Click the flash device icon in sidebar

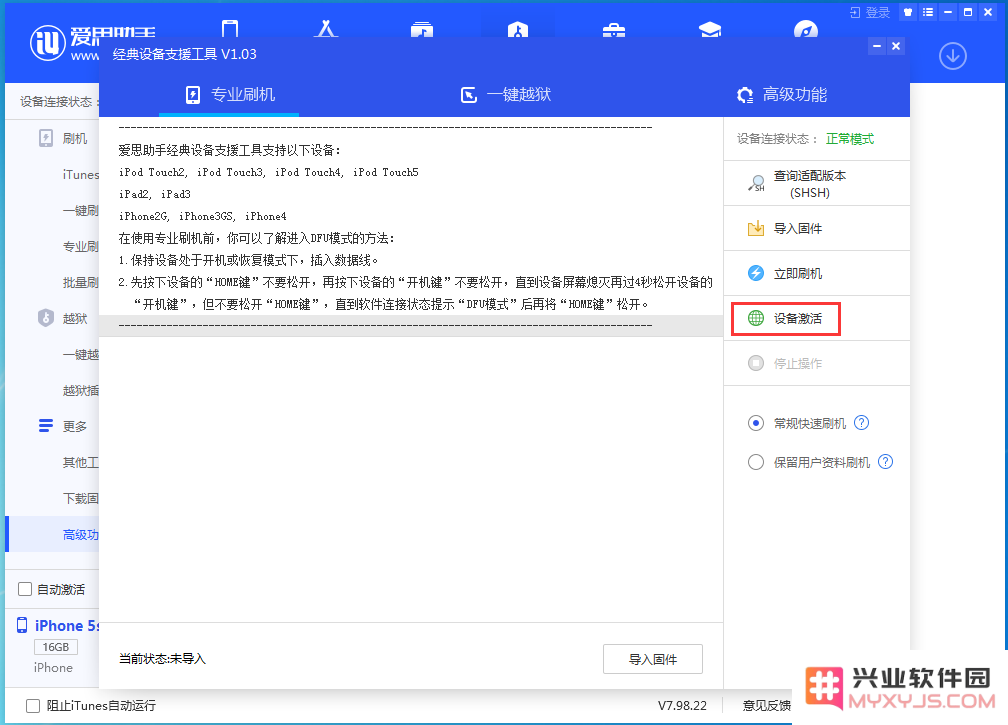[46, 138]
